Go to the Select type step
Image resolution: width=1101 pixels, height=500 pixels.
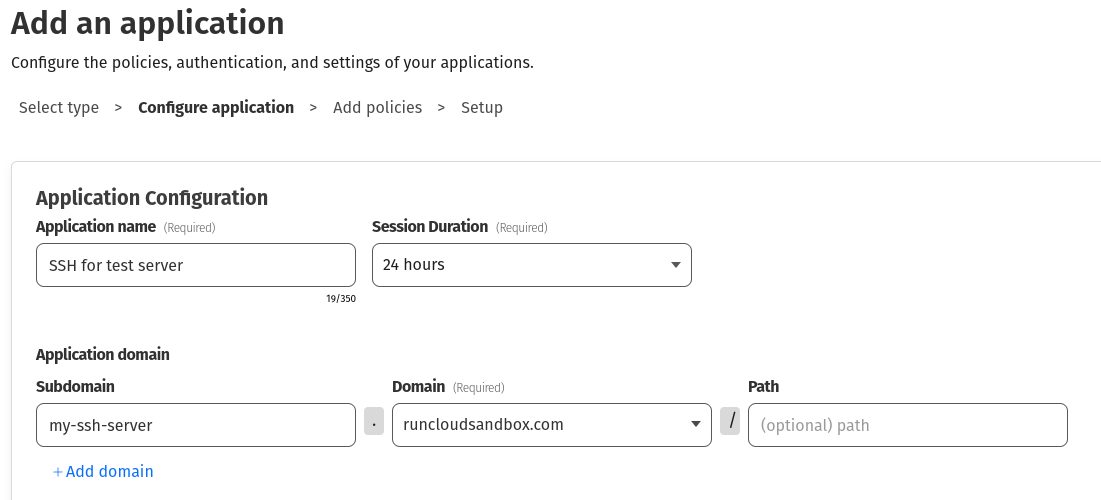point(59,108)
